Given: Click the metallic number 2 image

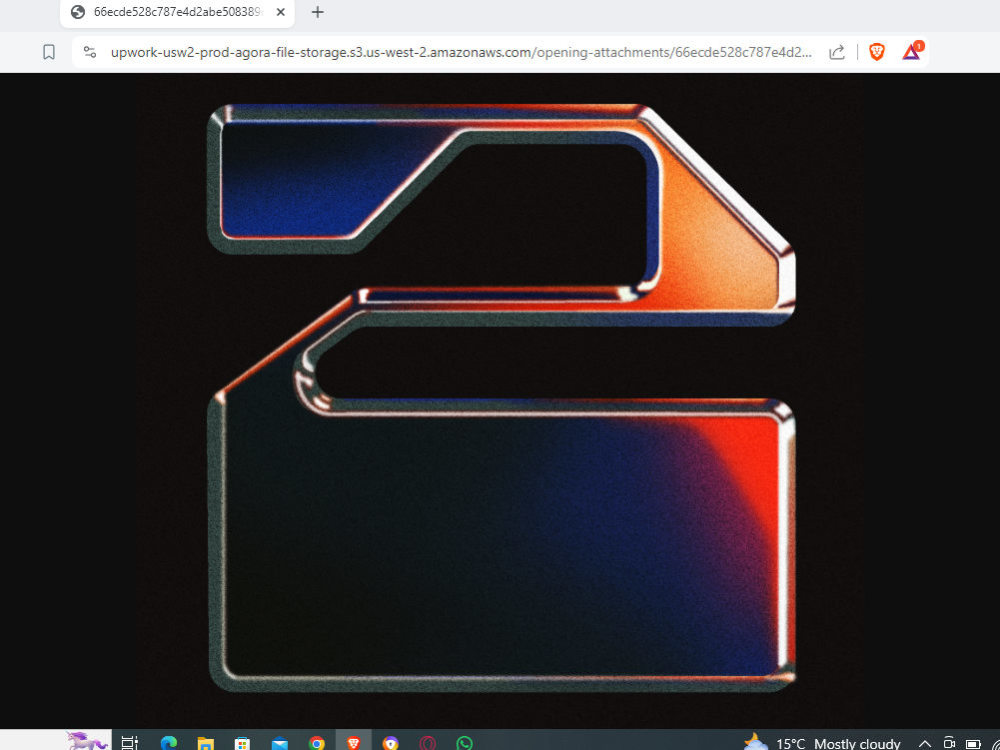Looking at the screenshot, I should [x=501, y=398].
